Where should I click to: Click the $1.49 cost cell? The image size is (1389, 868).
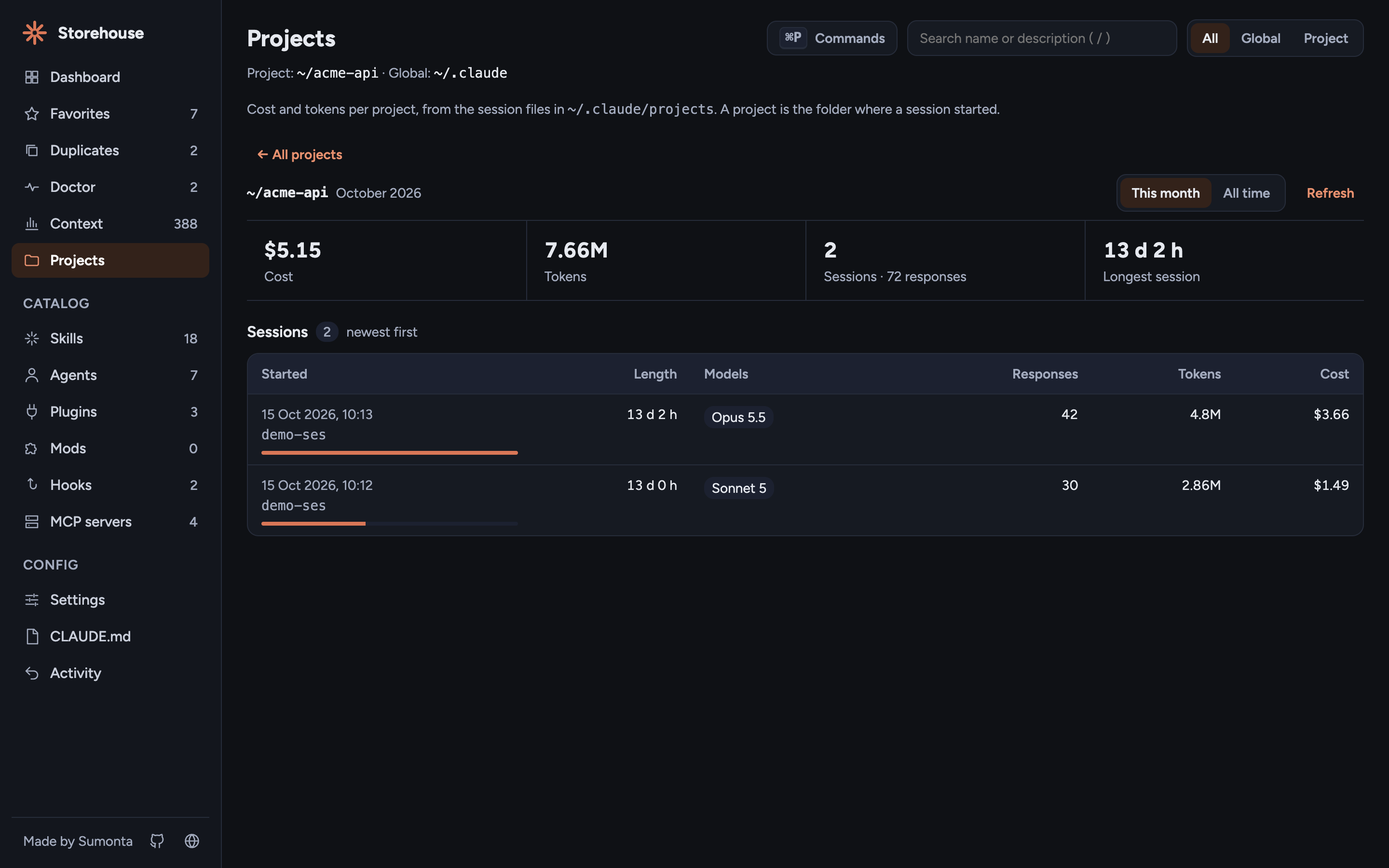tap(1331, 485)
